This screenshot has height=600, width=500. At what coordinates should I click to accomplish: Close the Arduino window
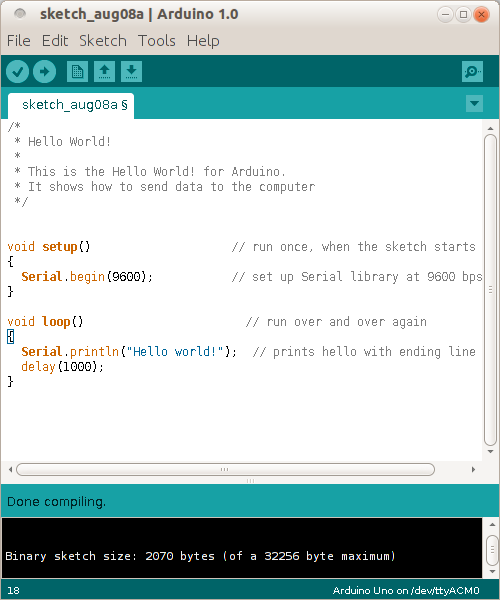481,15
